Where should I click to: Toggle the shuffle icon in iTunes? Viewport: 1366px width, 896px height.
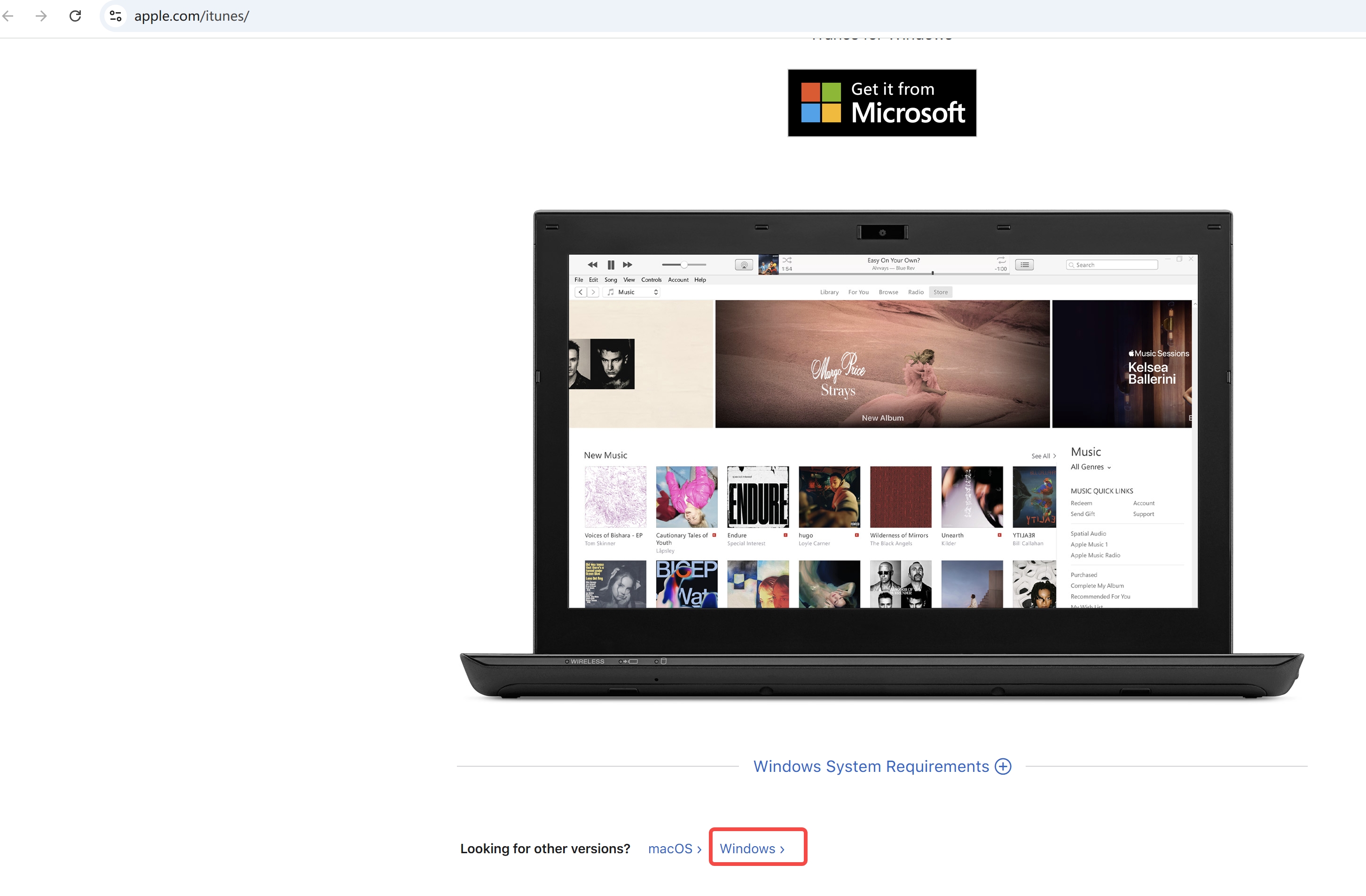click(x=787, y=260)
